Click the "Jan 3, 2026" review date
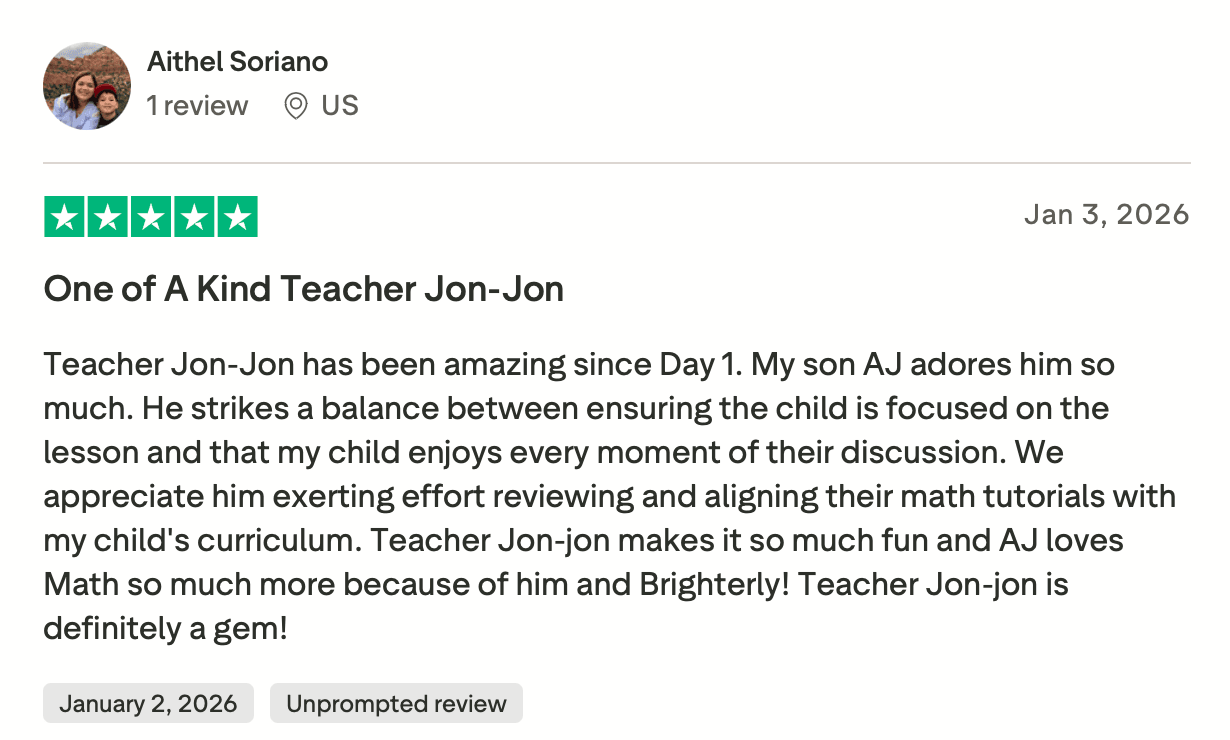This screenshot has height=740, width=1230. coord(1106,214)
